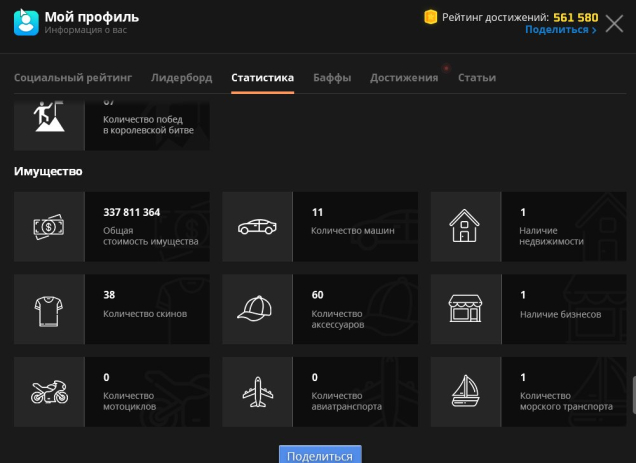Open the Социальный рейтинг tab
This screenshot has width=636, height=463.
click(x=73, y=78)
